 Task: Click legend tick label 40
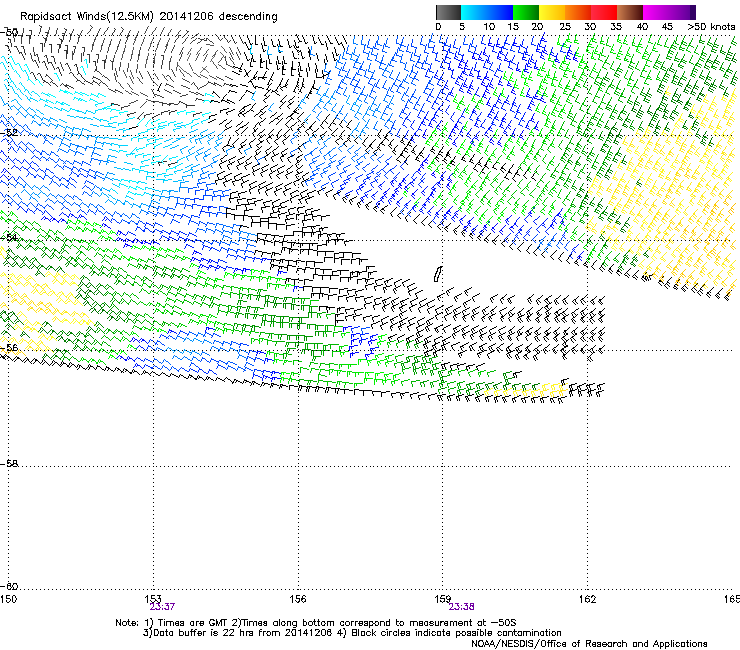click(x=642, y=27)
